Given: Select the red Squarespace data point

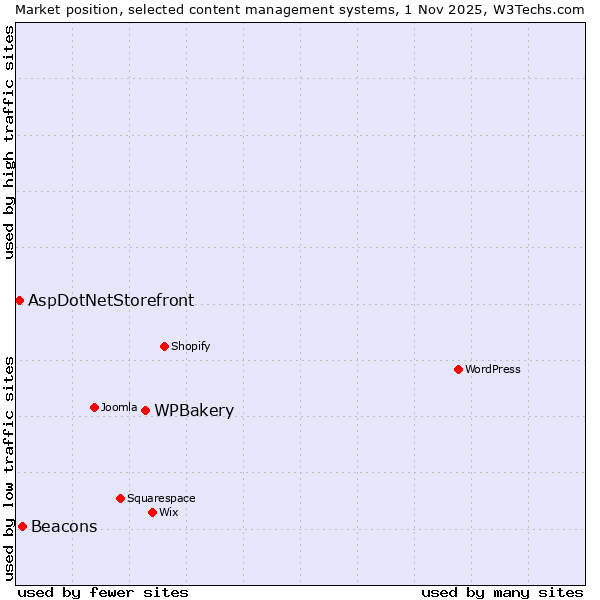Looking at the screenshot, I should [x=120, y=498].
